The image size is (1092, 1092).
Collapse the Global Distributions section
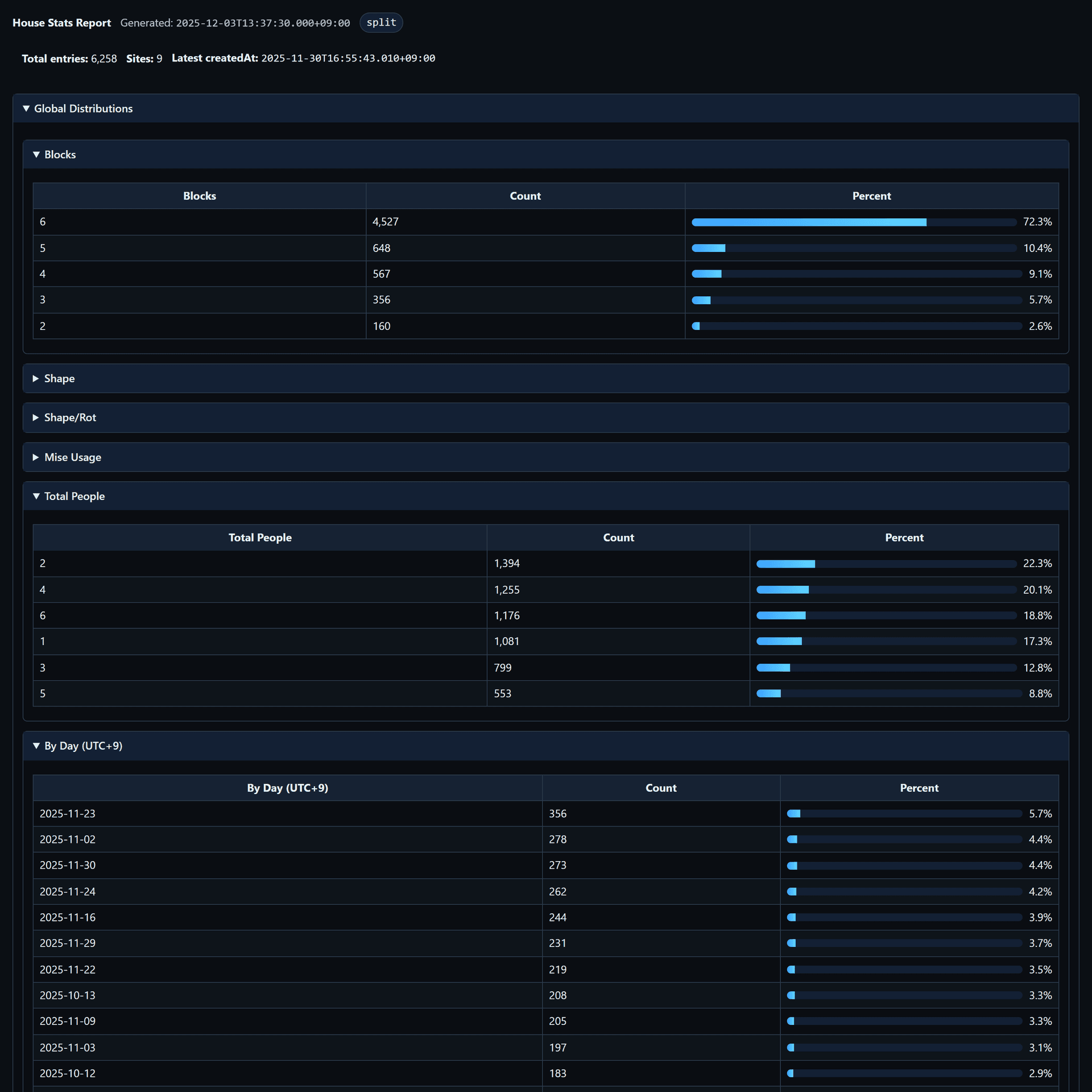pos(545,109)
